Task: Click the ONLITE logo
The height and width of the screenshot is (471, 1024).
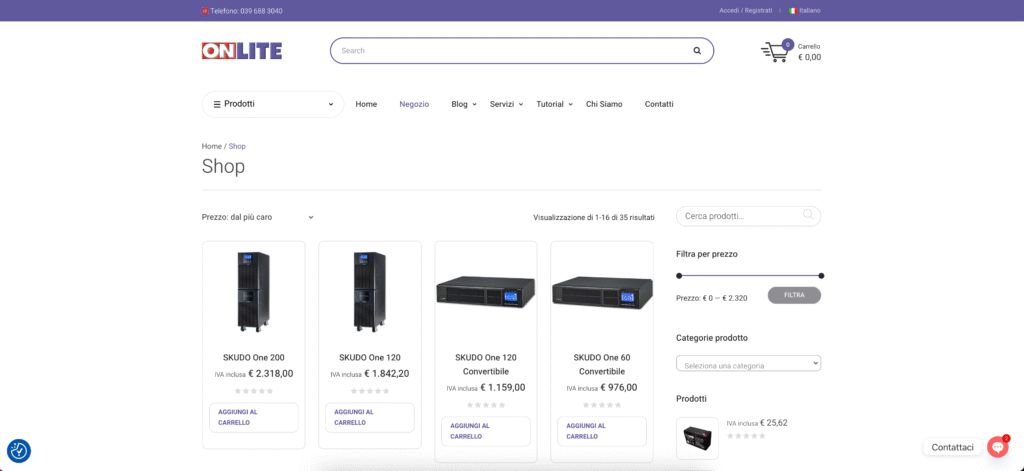Action: click(x=242, y=51)
